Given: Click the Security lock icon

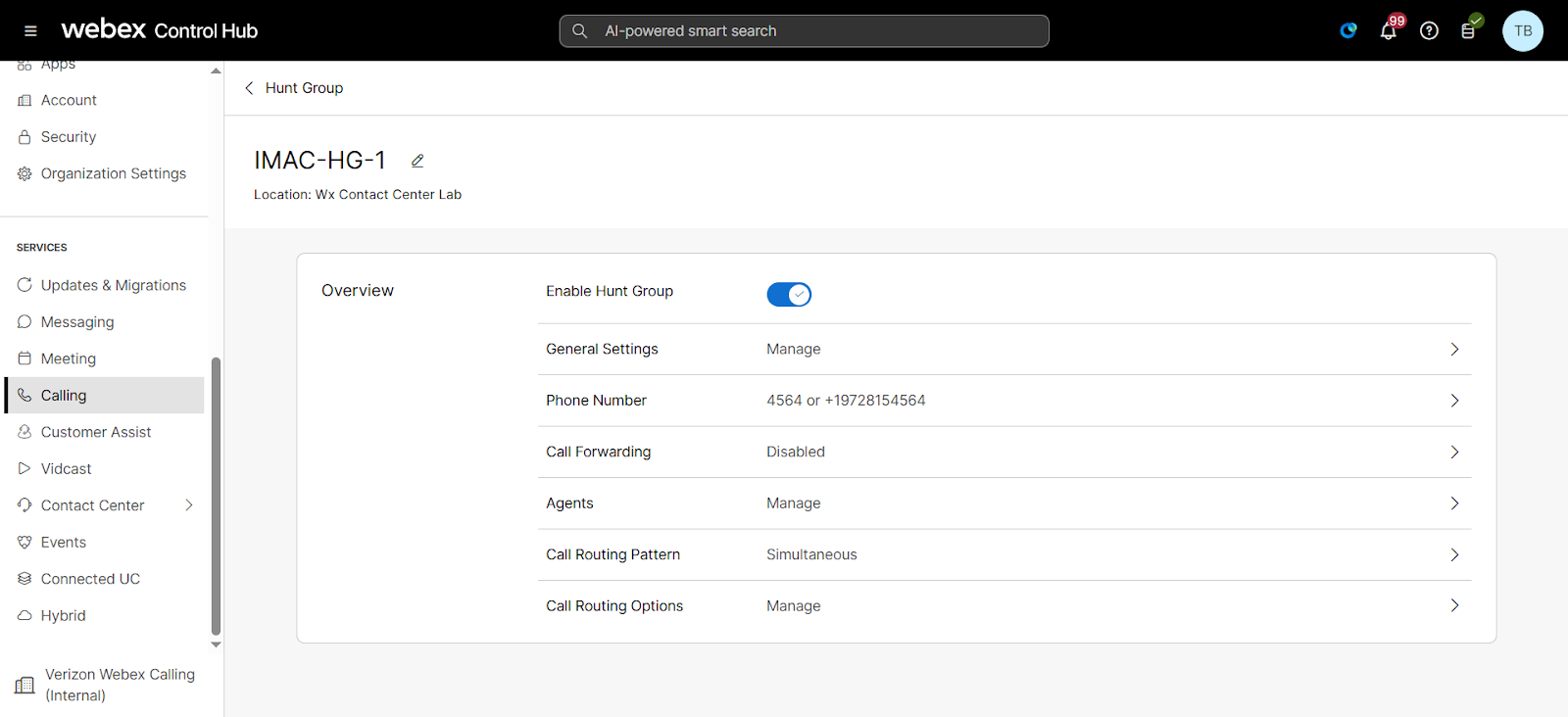Looking at the screenshot, I should click(x=24, y=137).
